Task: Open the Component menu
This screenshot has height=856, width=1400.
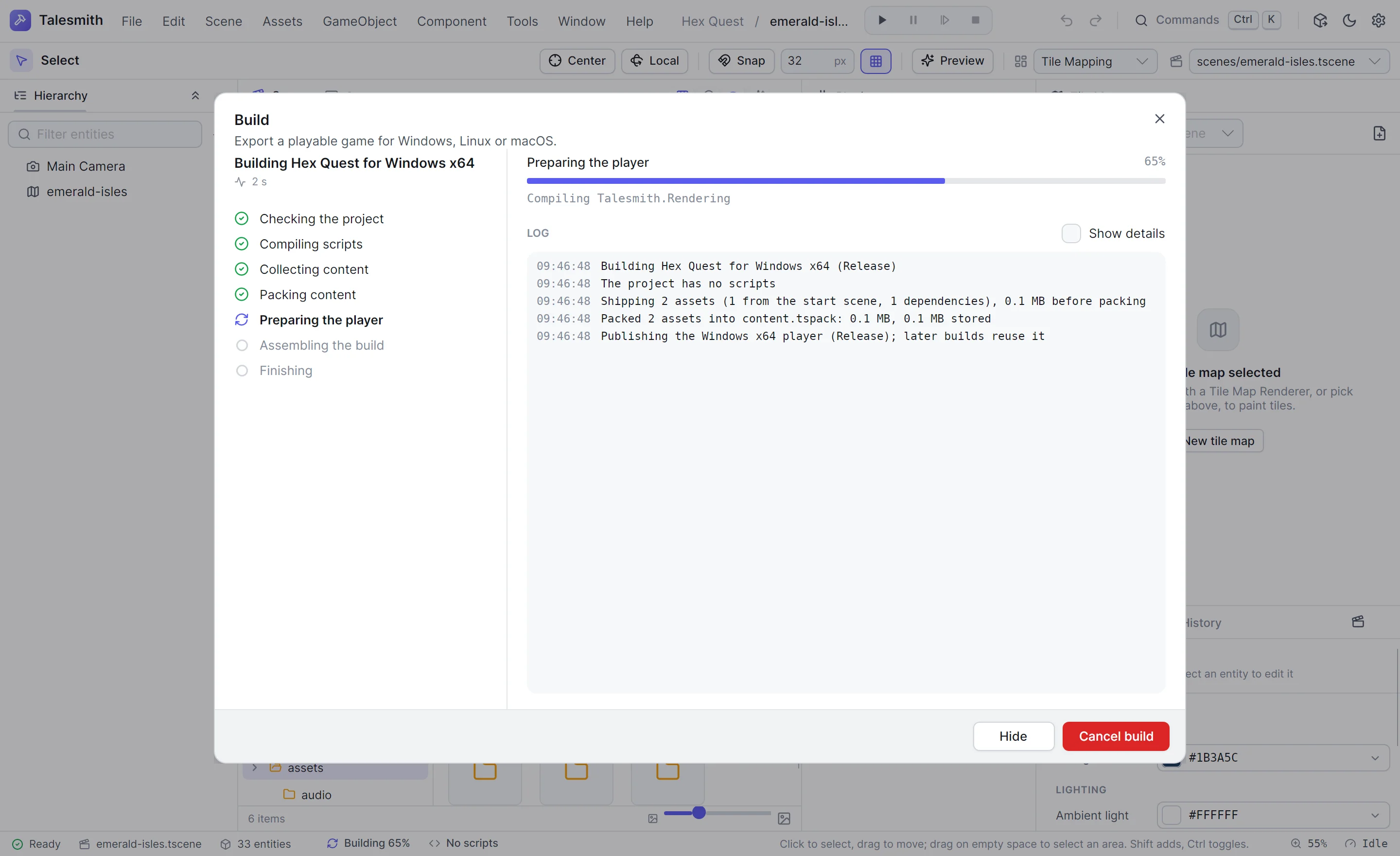Action: 452,21
